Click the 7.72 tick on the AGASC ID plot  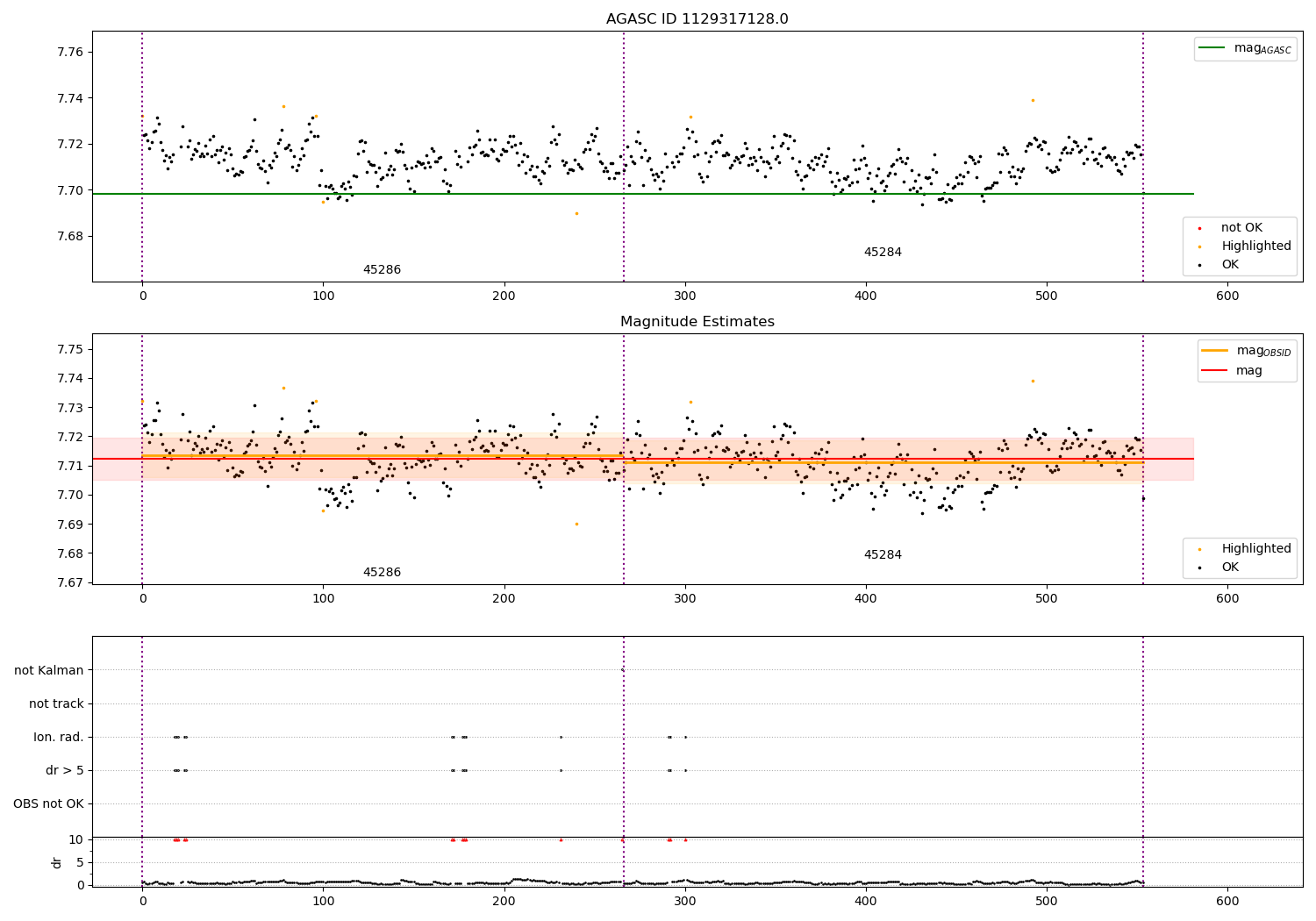(x=68, y=145)
